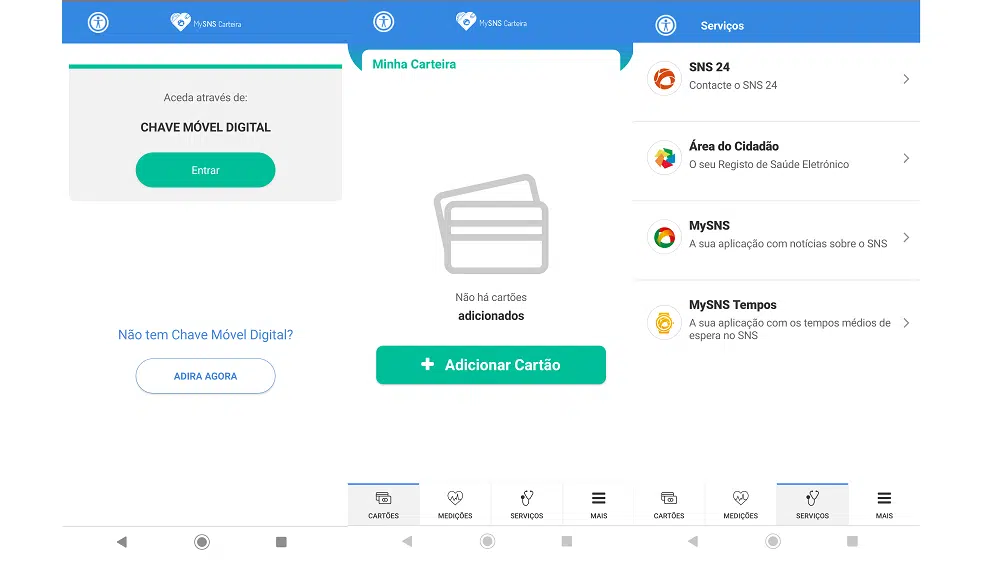
Task: Expand the SNS 24 row chevron
Action: pos(906,79)
